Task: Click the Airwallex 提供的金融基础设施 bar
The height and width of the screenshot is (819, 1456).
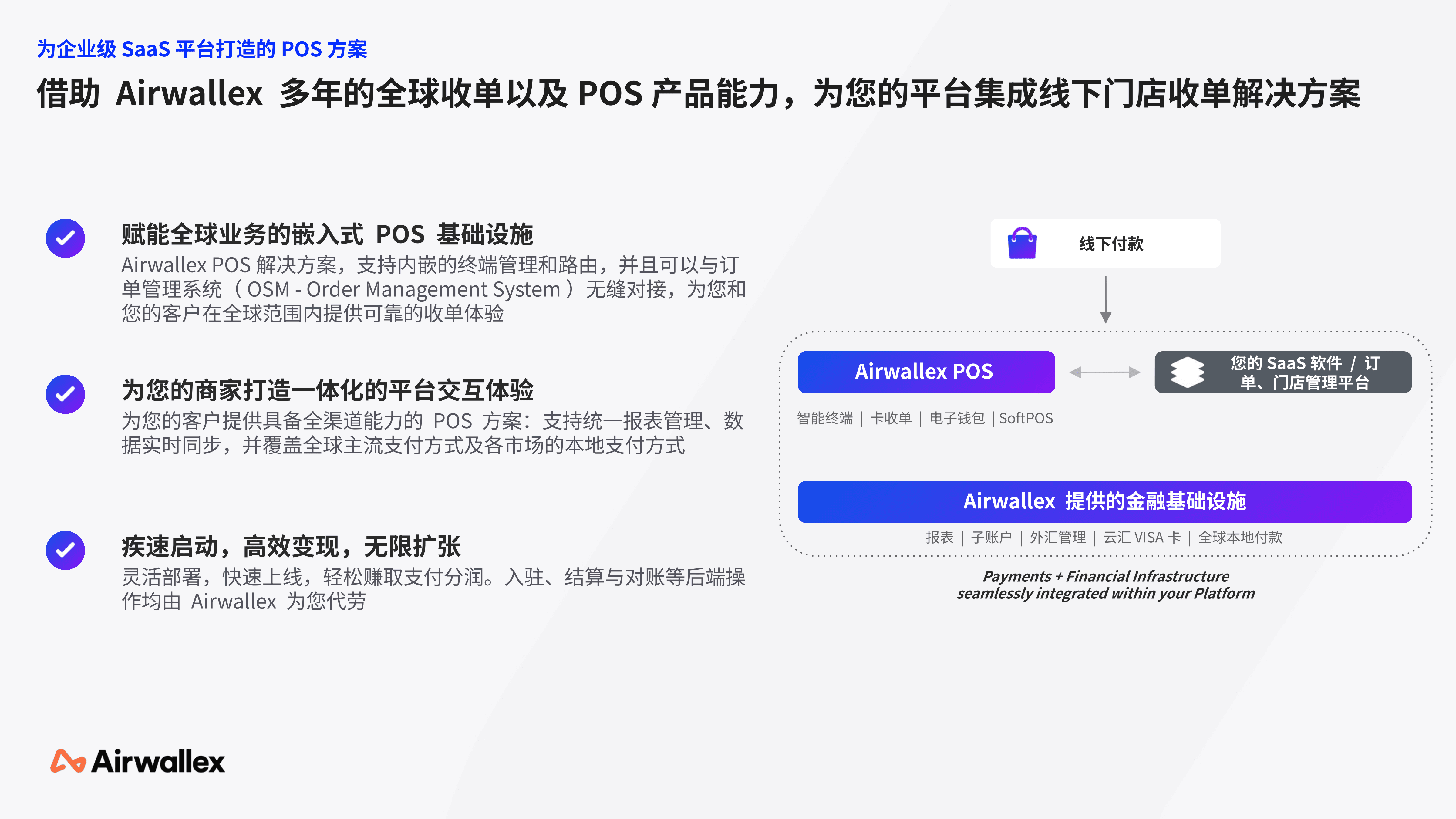Action: point(1104,501)
